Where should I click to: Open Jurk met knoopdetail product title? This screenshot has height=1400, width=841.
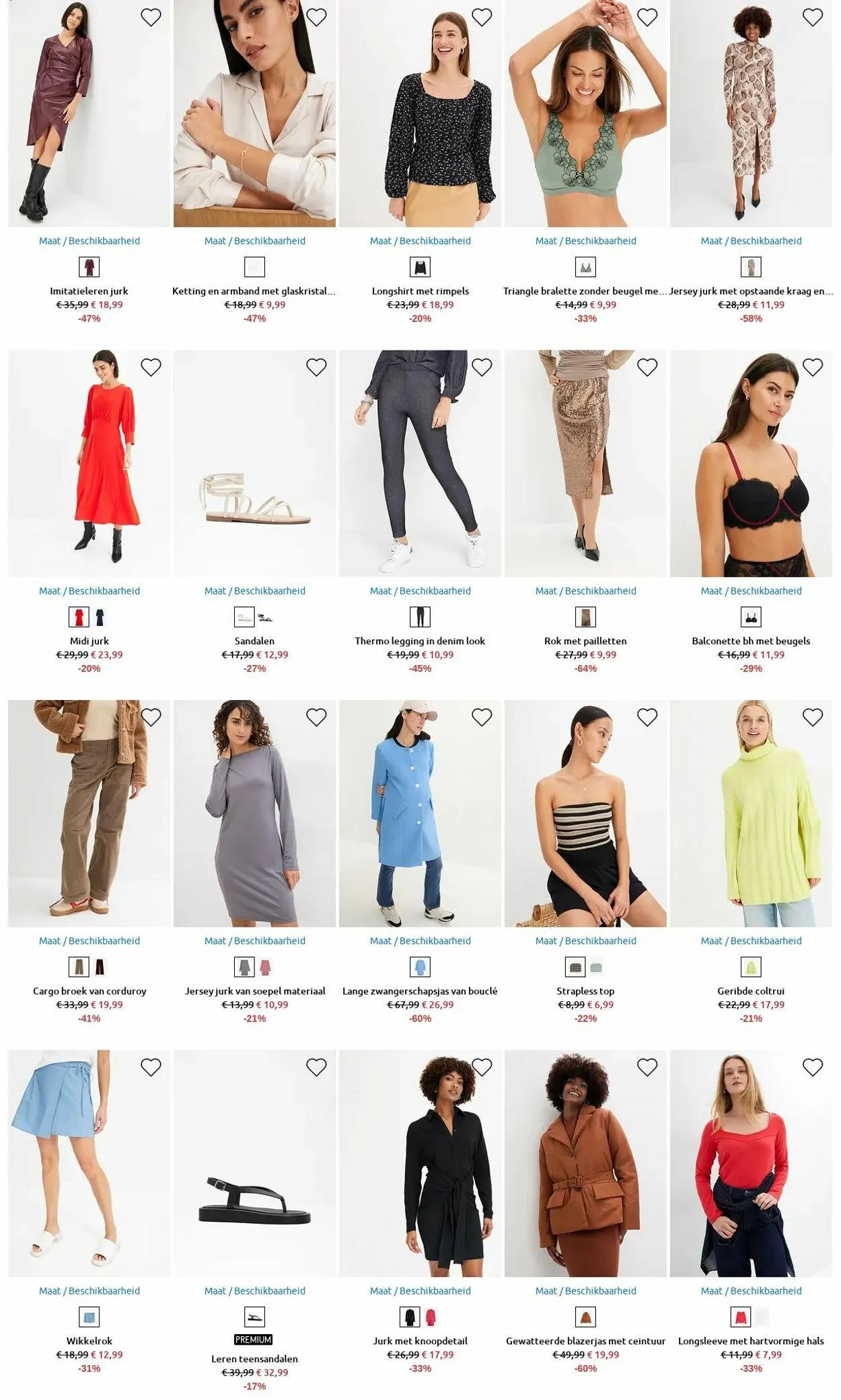coord(420,1341)
